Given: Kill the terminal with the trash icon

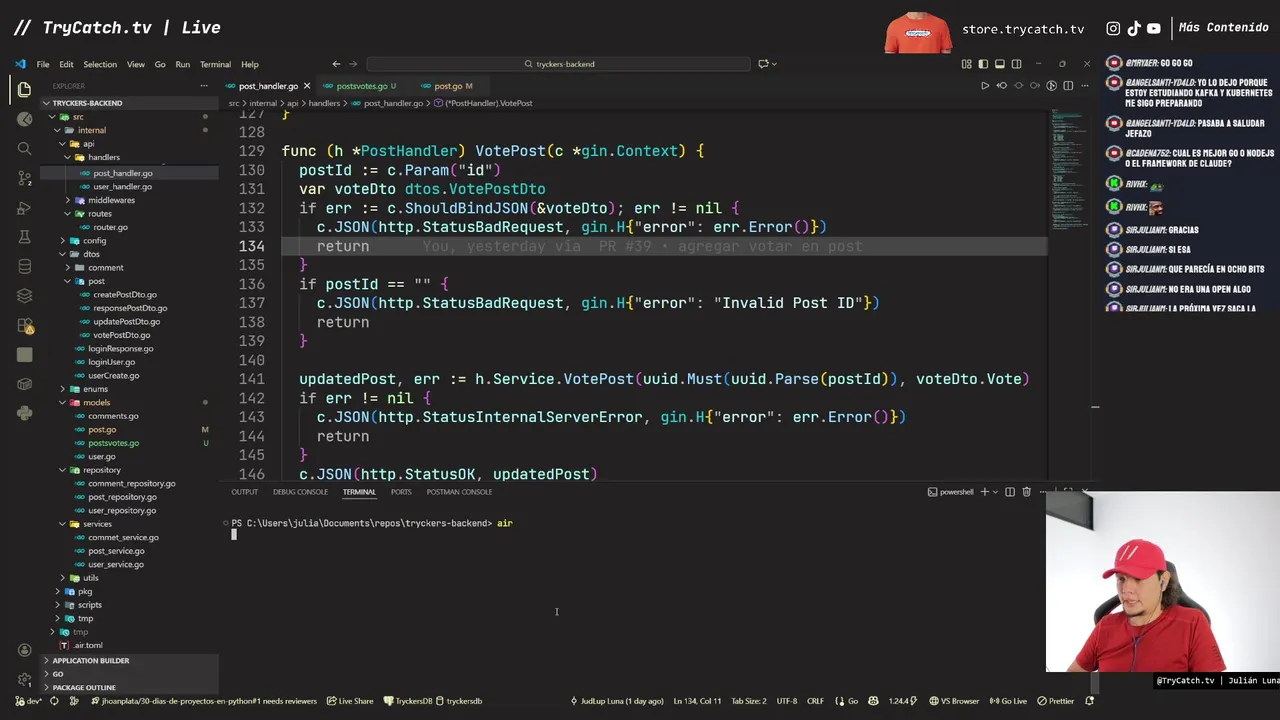Looking at the screenshot, I should (x=1026, y=492).
